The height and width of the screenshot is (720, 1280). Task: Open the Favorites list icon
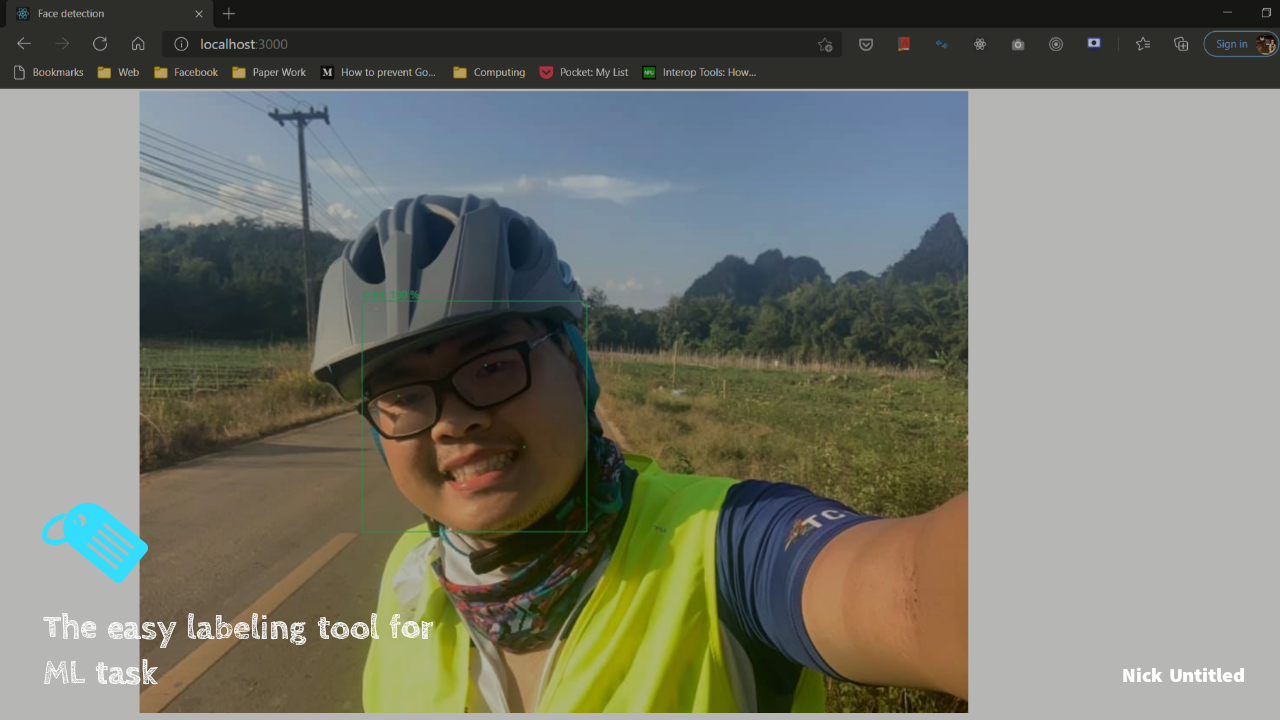pos(1143,44)
